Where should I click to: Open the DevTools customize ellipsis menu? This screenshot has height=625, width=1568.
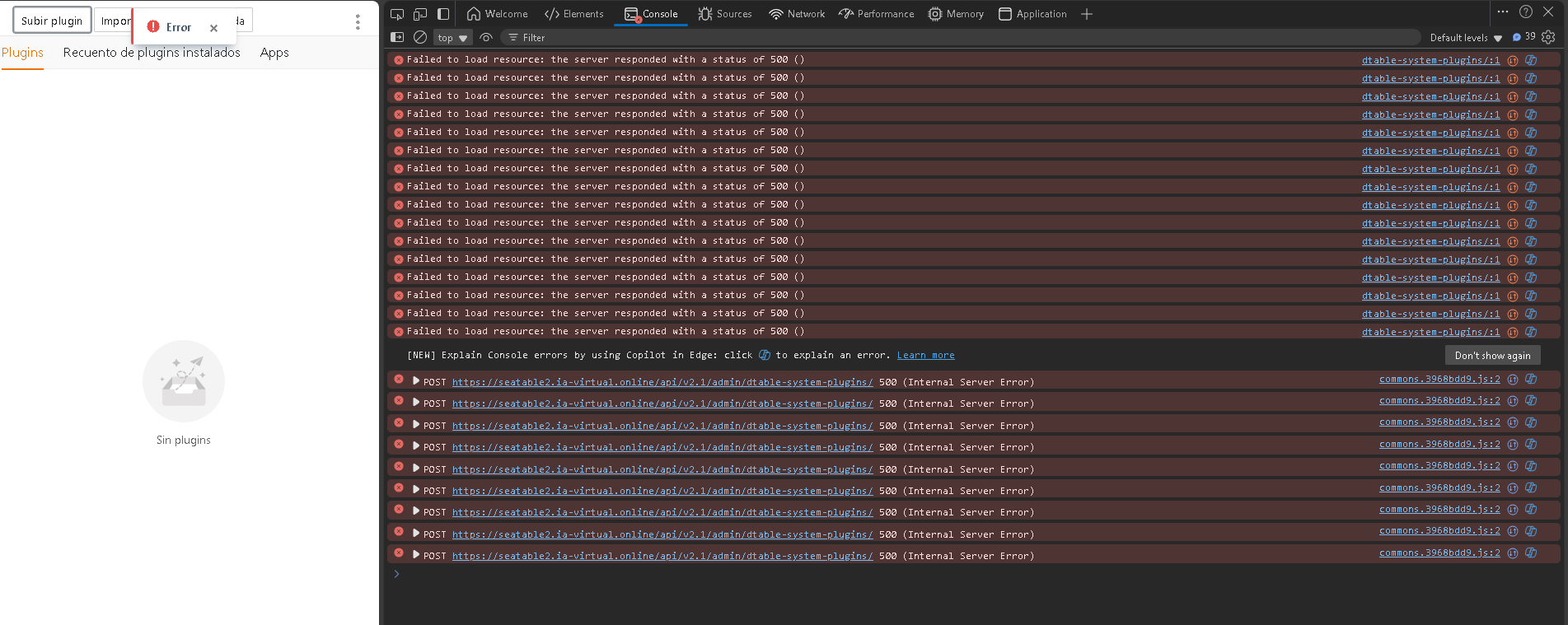pos(1503,12)
